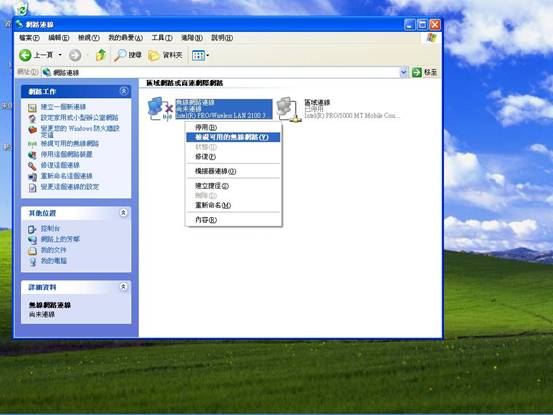Open the Views icon dropdown arrow
This screenshot has height=415, width=553.
pos(207,55)
